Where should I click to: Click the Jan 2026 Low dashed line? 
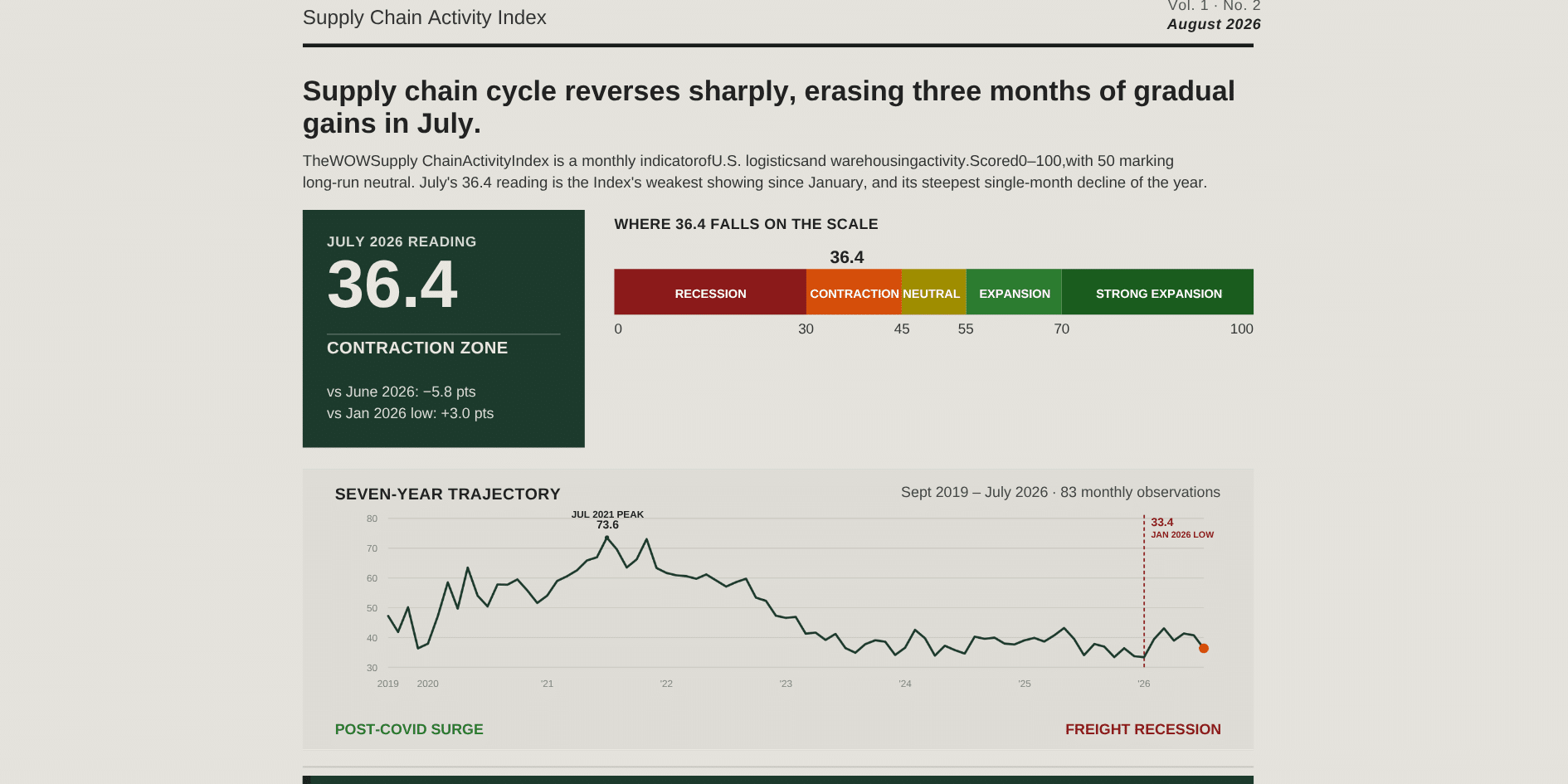tap(1144, 591)
